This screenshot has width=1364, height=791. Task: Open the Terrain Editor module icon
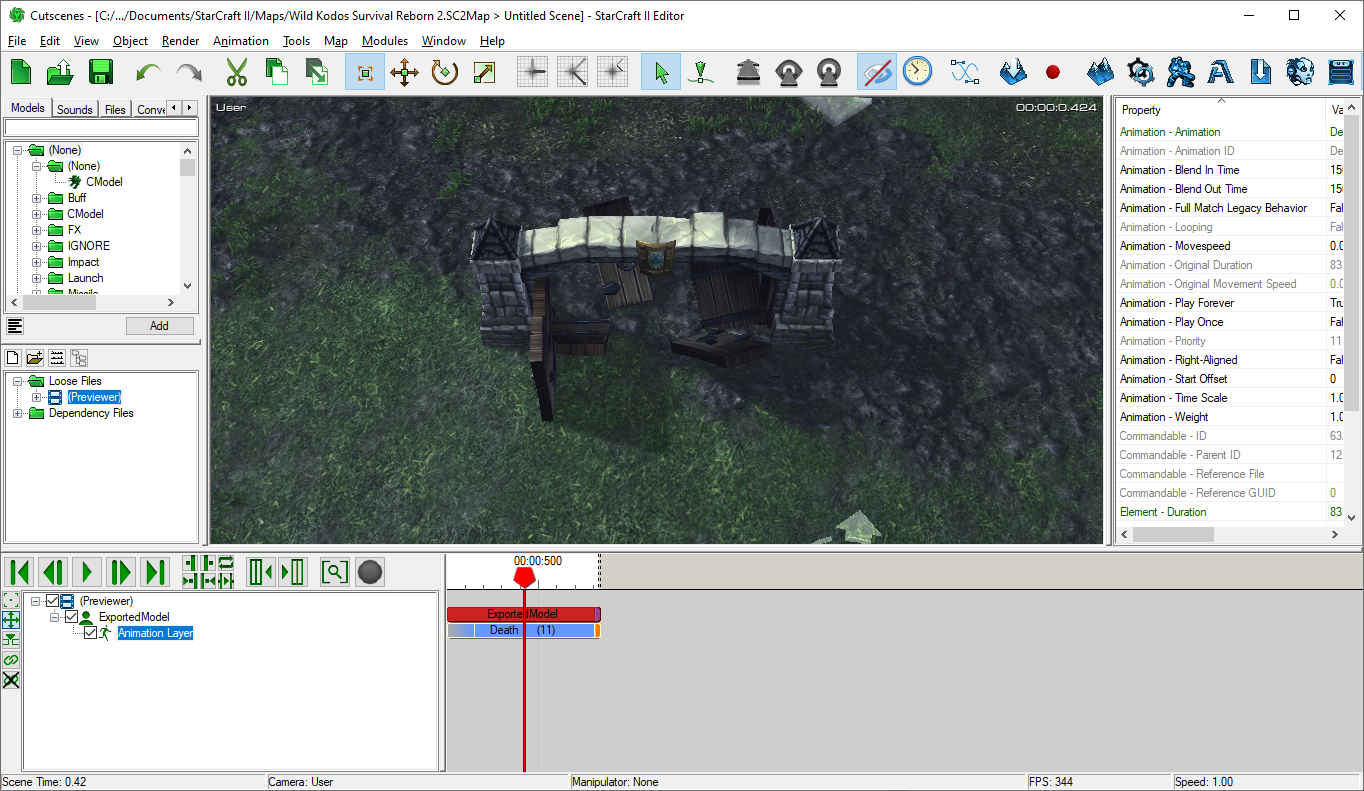(1100, 71)
